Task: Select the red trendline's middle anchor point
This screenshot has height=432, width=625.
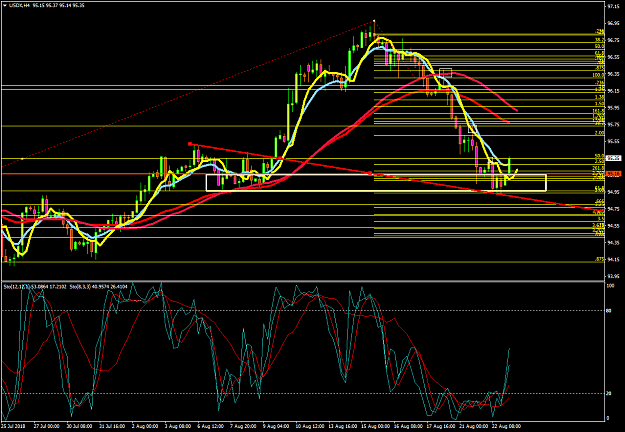Action: coord(370,173)
